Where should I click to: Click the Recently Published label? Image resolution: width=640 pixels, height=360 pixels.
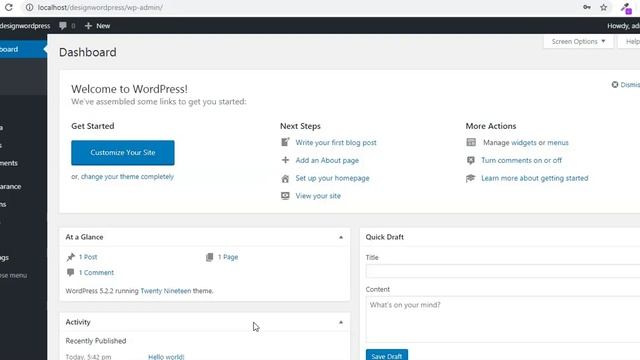pos(96,341)
